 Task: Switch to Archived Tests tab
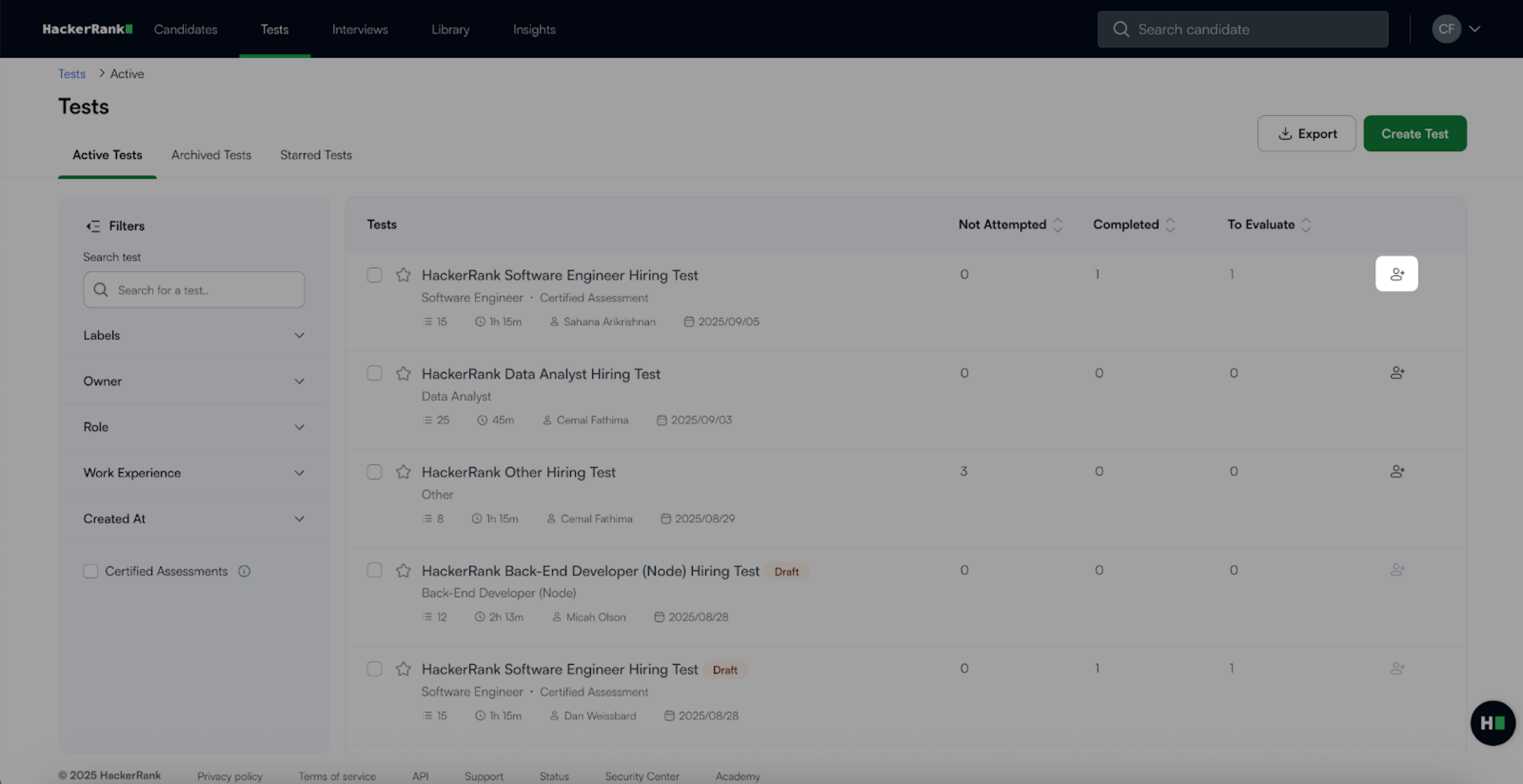point(211,155)
